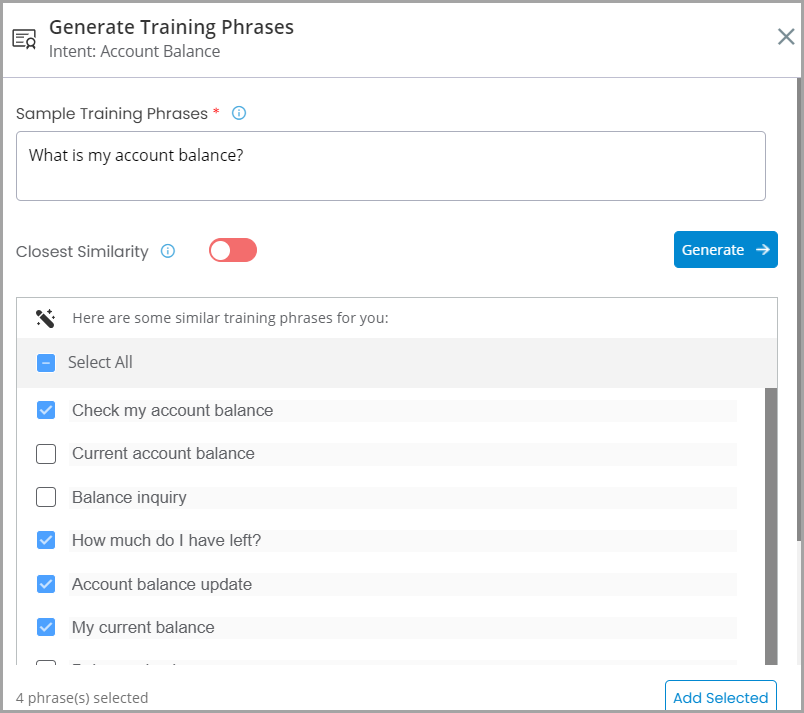Uncheck the "My current balance" checkbox
The height and width of the screenshot is (713, 804).
(x=46, y=627)
